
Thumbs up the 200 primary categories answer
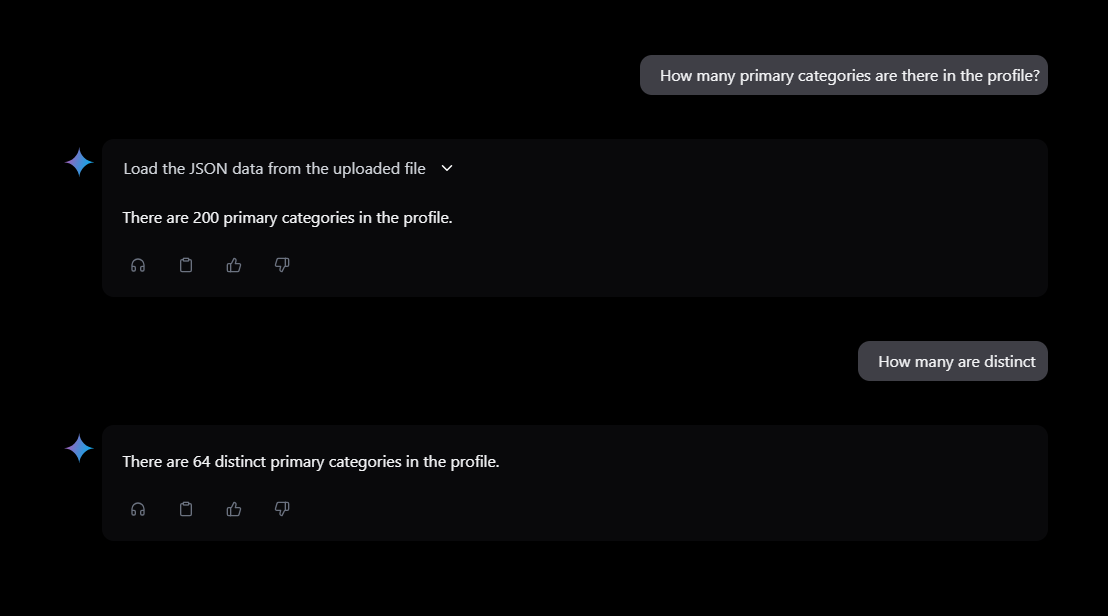[234, 265]
